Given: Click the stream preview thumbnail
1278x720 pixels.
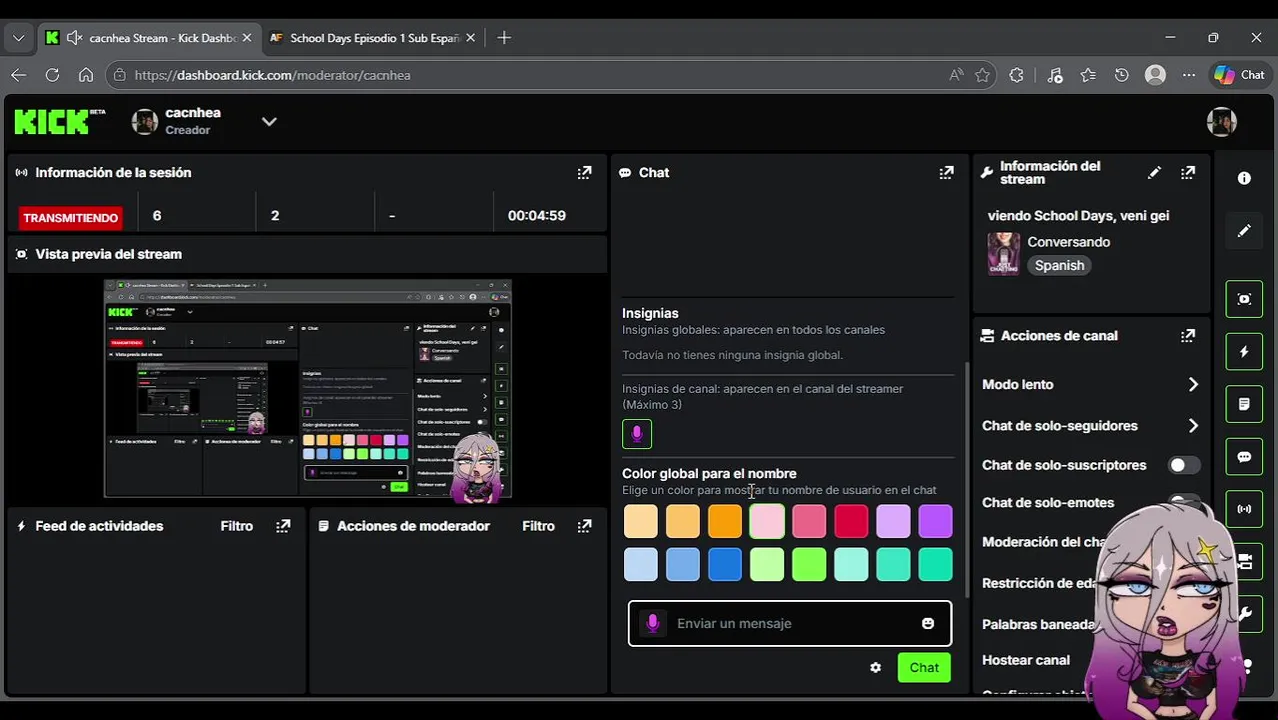Looking at the screenshot, I should [x=308, y=388].
